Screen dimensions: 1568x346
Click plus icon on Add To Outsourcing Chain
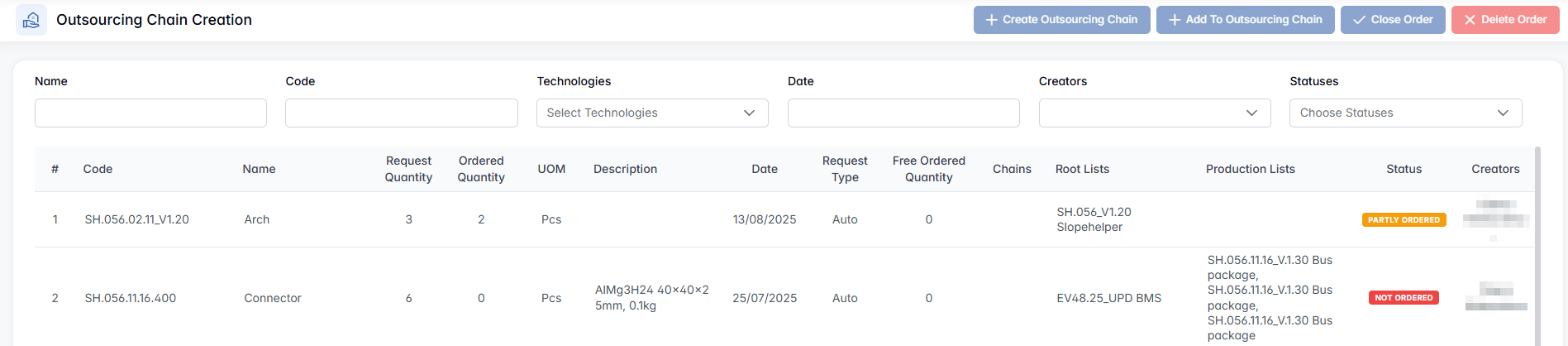pyautogui.click(x=1174, y=20)
